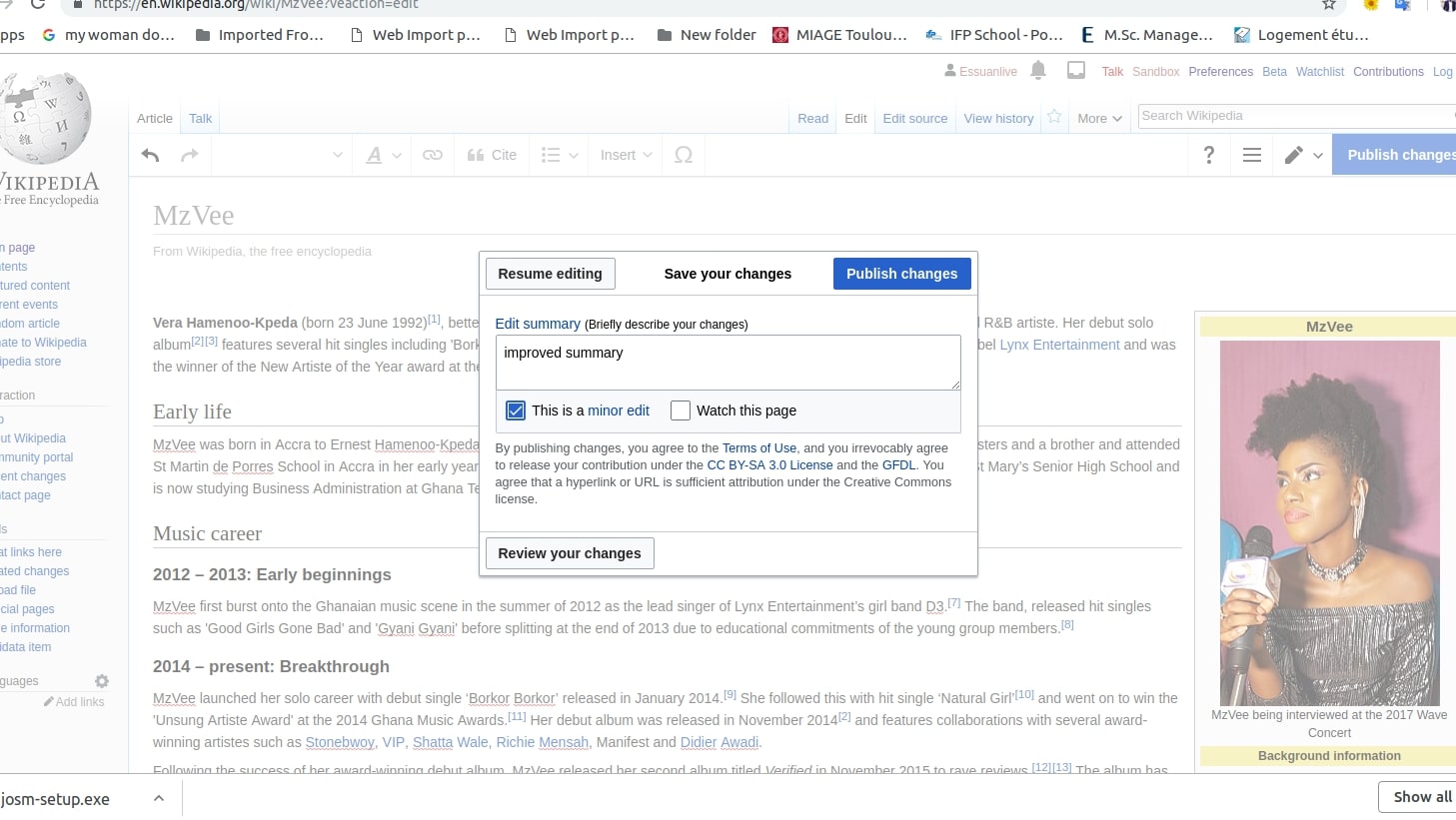Viewport: 1456px width, 820px height.
Task: Switch editor using the pencil icon
Action: (1303, 155)
